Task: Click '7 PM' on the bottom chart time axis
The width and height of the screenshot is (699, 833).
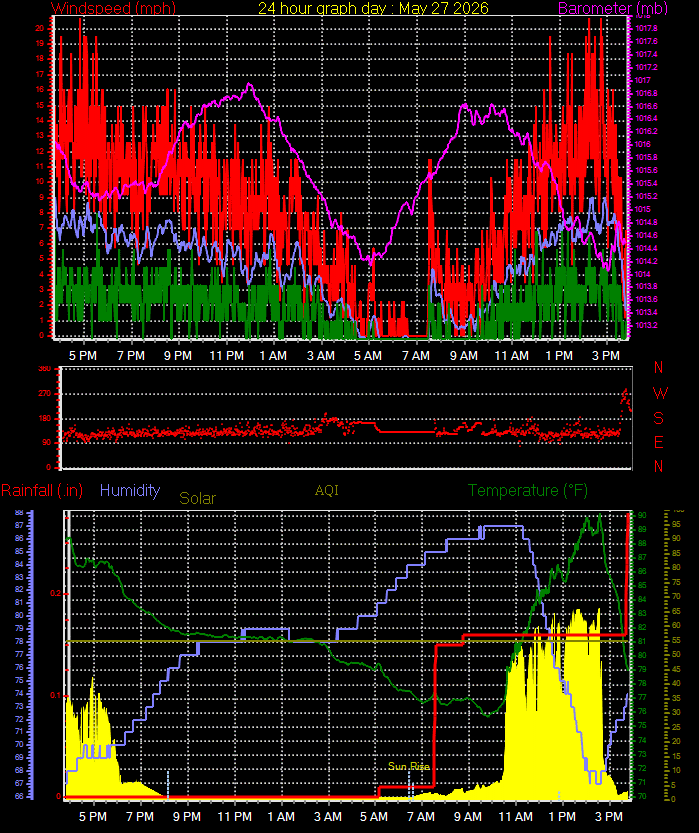Action: 140,817
